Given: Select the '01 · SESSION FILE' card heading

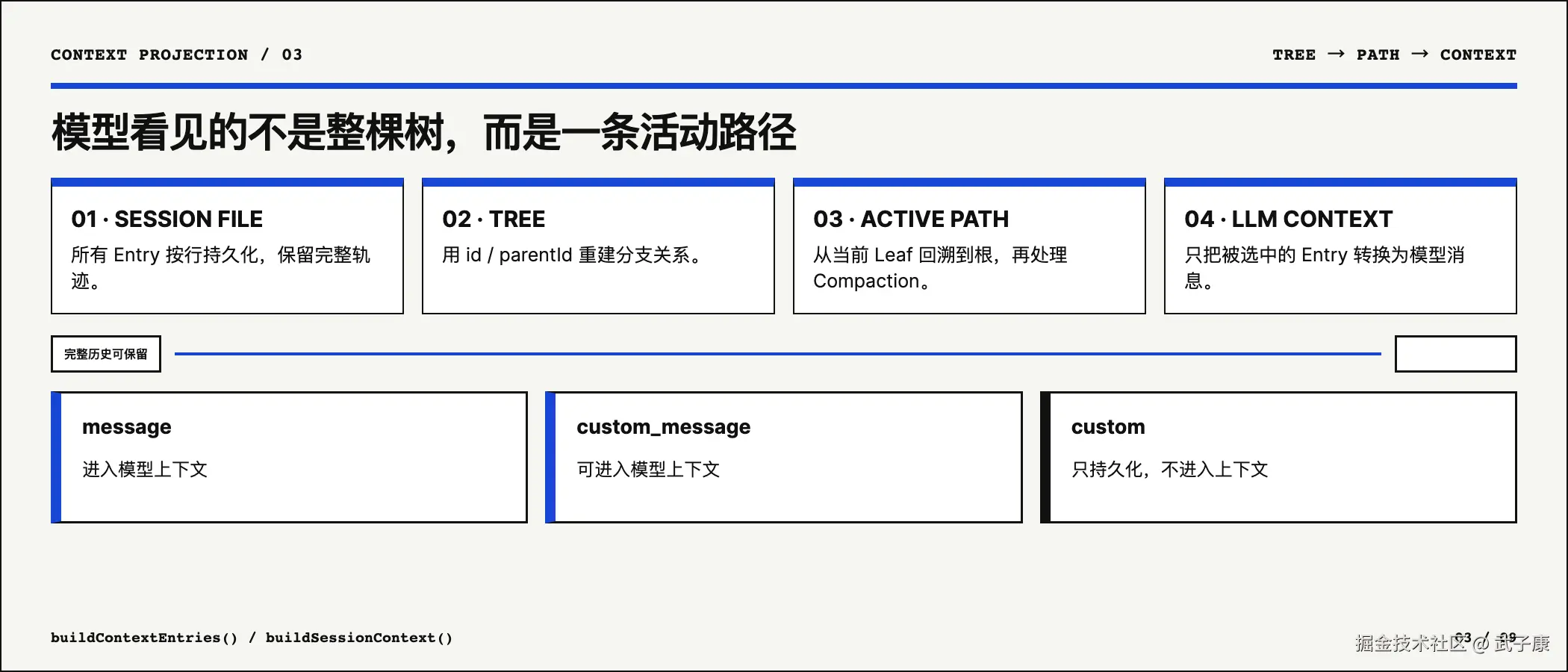Looking at the screenshot, I should (167, 219).
